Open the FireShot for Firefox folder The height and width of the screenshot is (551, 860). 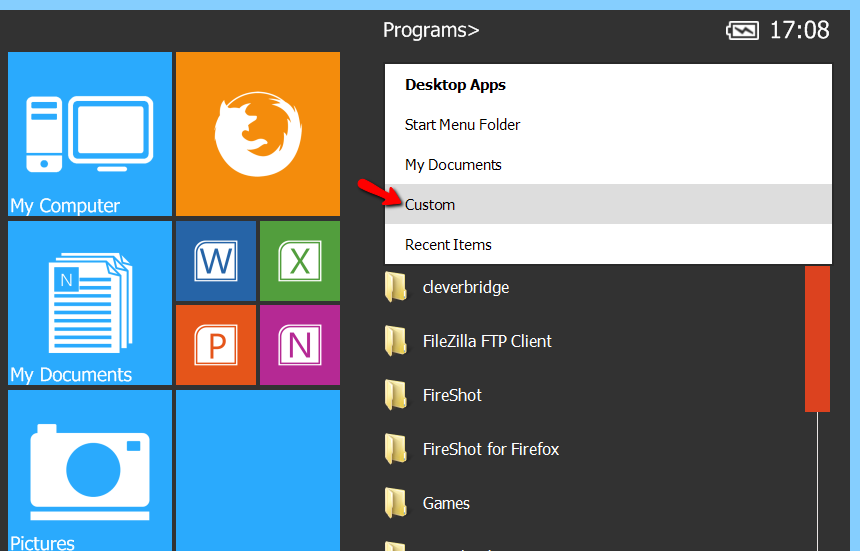pyautogui.click(x=490, y=450)
